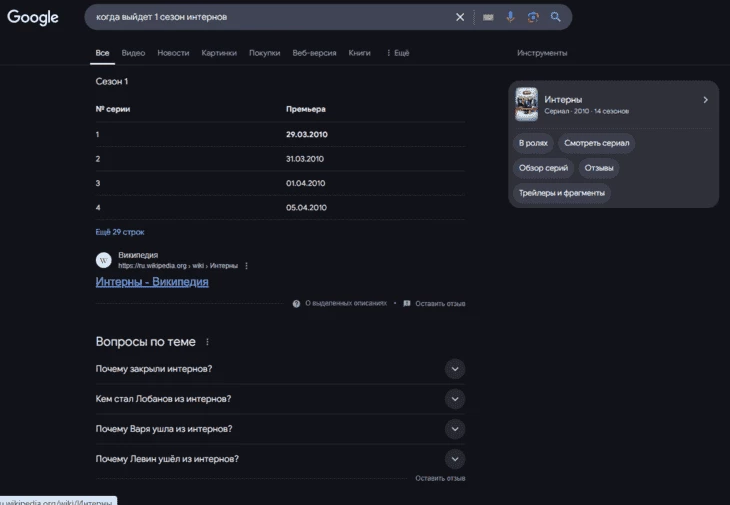Open the Инструменты search tools

tap(542, 53)
